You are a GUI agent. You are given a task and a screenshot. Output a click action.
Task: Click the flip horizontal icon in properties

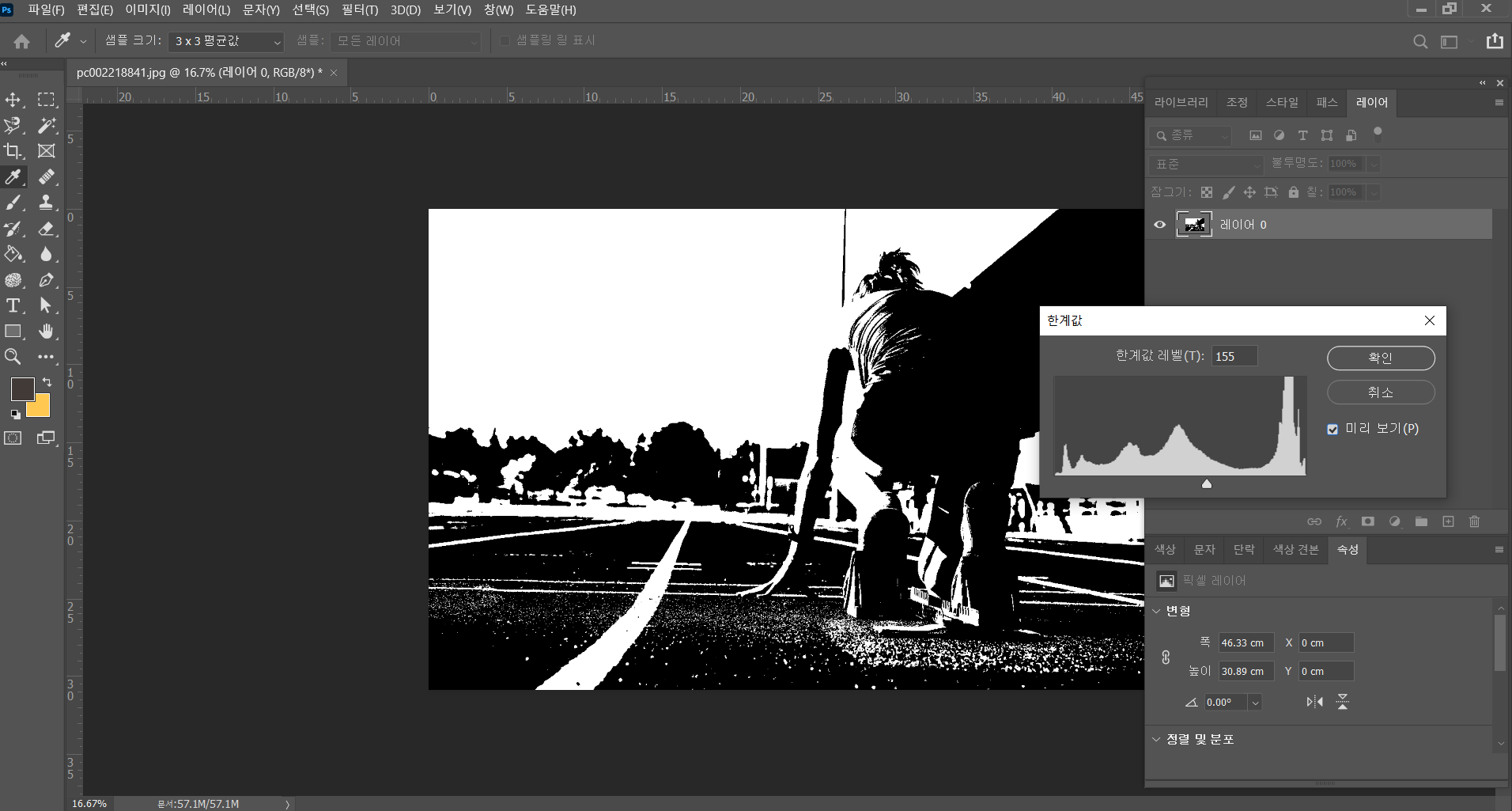1314,702
